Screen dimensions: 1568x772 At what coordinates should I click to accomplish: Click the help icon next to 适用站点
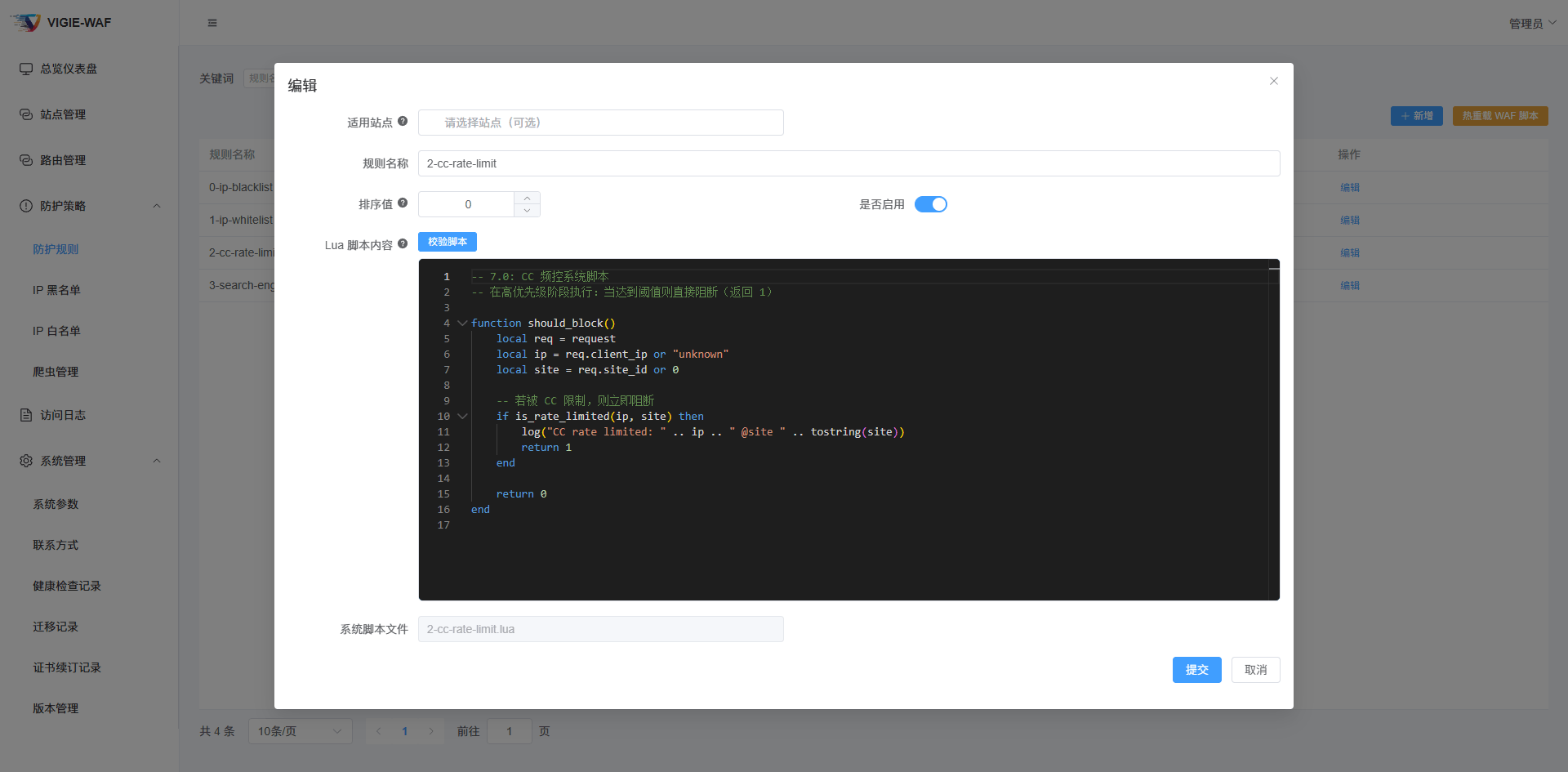click(x=403, y=121)
